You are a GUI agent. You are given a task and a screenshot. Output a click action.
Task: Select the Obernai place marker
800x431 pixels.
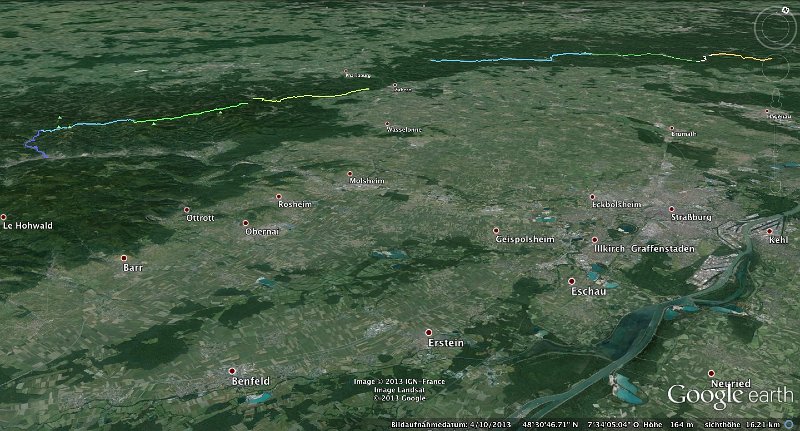246,223
